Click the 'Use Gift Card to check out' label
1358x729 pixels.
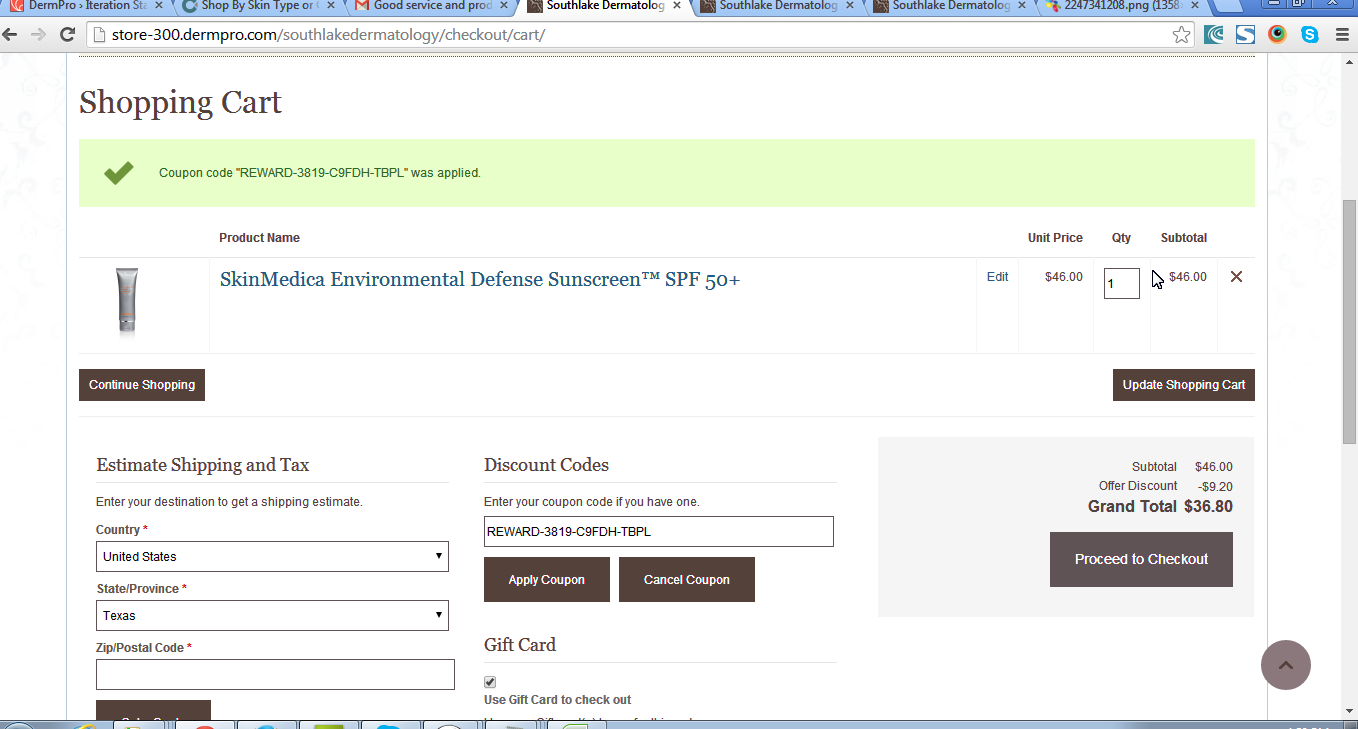tap(558, 700)
